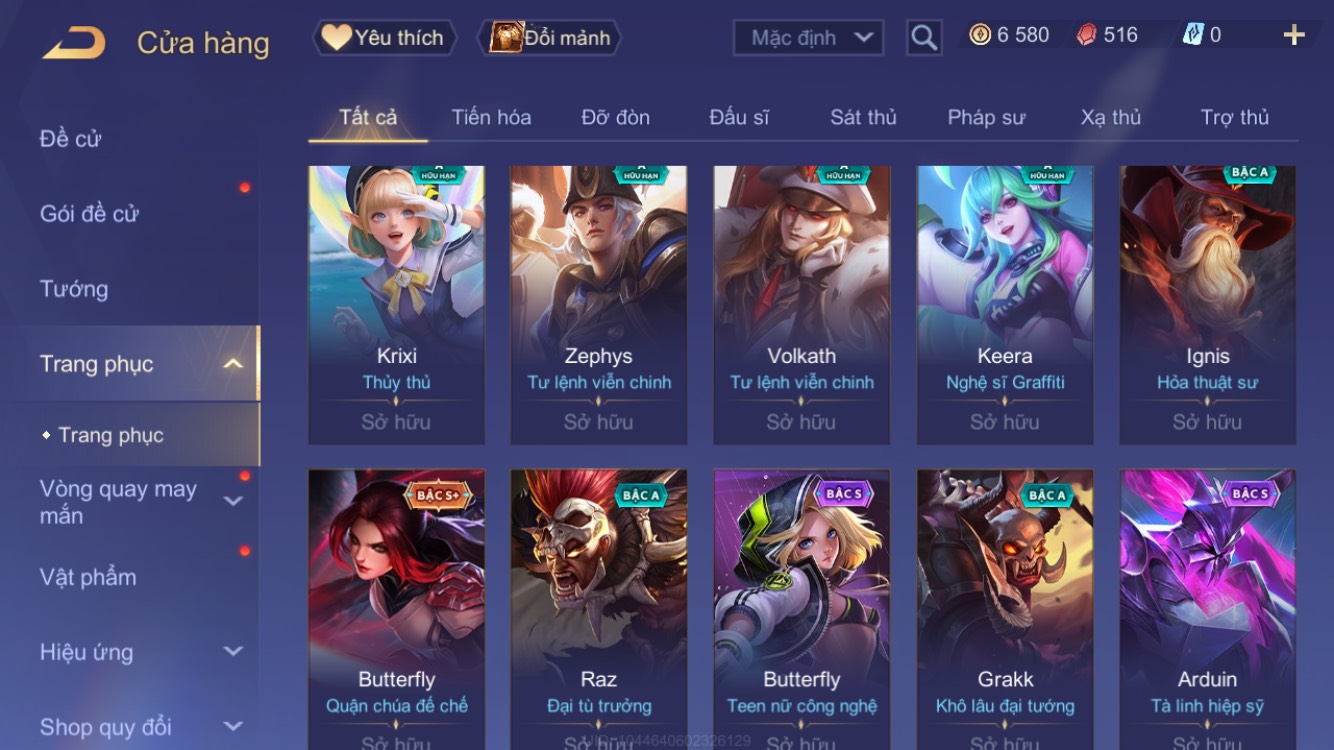Viewport: 1334px width, 750px height.
Task: Switch to the Pháp sư tab
Action: [x=986, y=117]
